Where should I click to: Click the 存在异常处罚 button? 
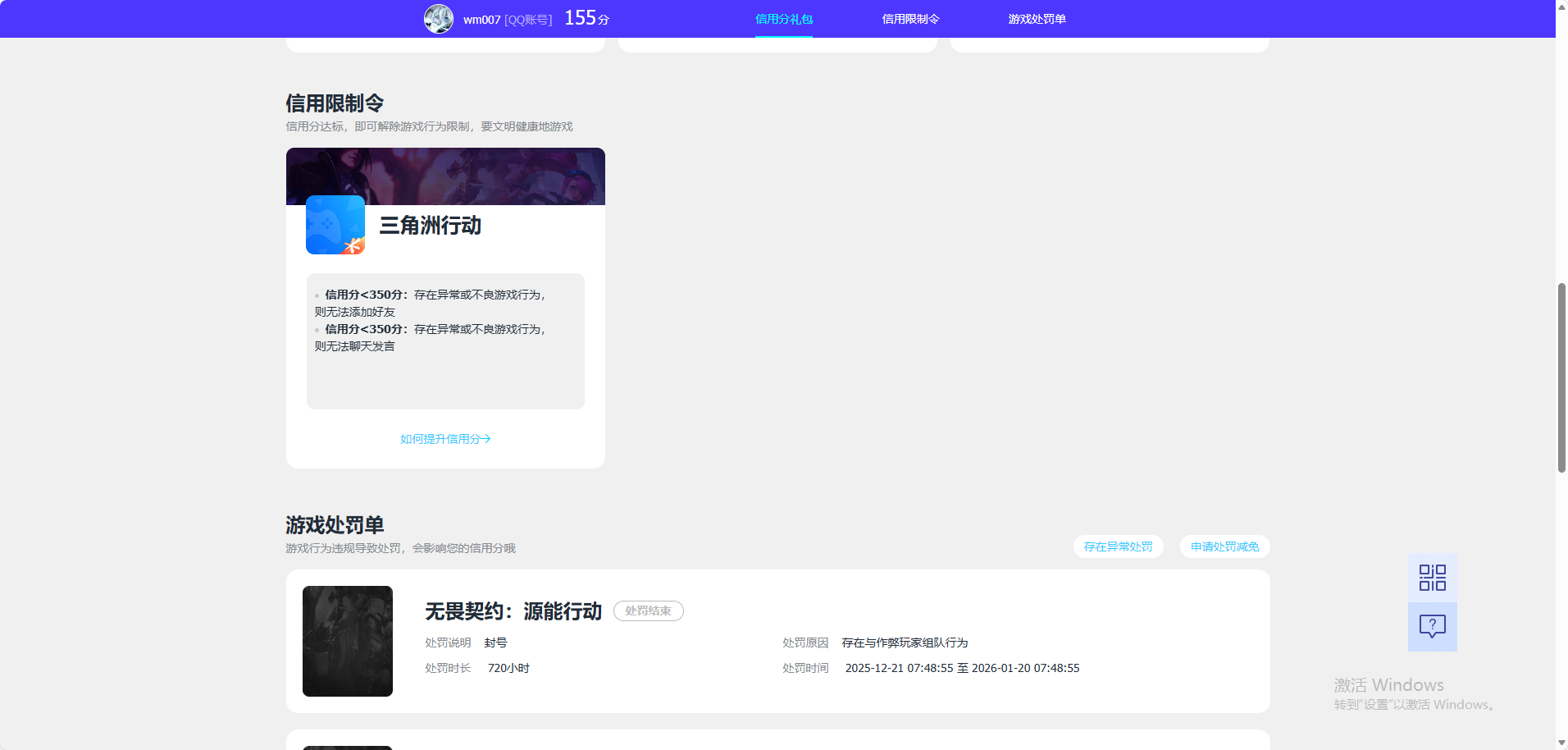1118,546
